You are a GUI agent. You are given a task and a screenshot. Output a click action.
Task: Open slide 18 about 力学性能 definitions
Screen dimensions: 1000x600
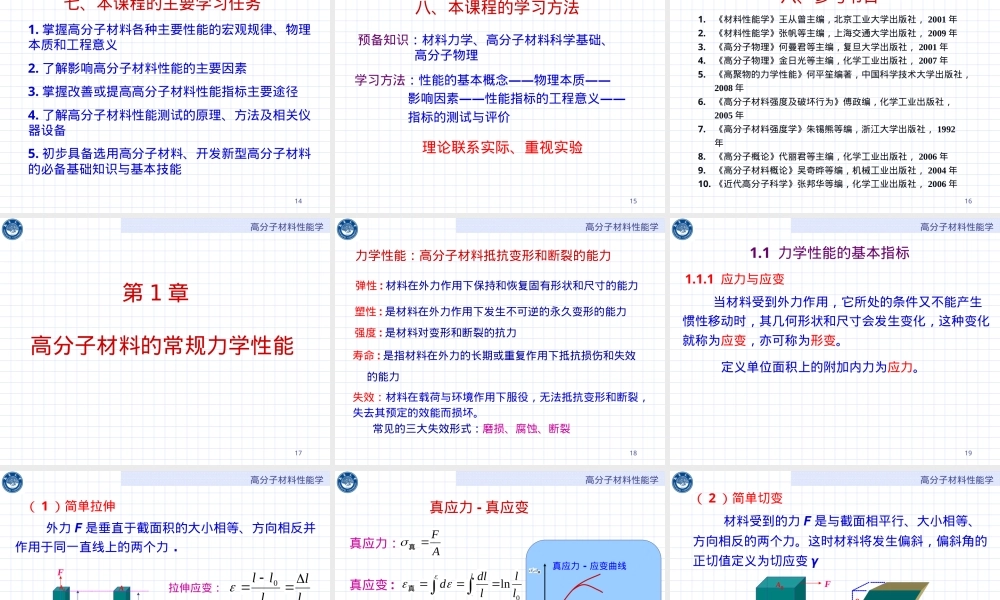pos(499,340)
